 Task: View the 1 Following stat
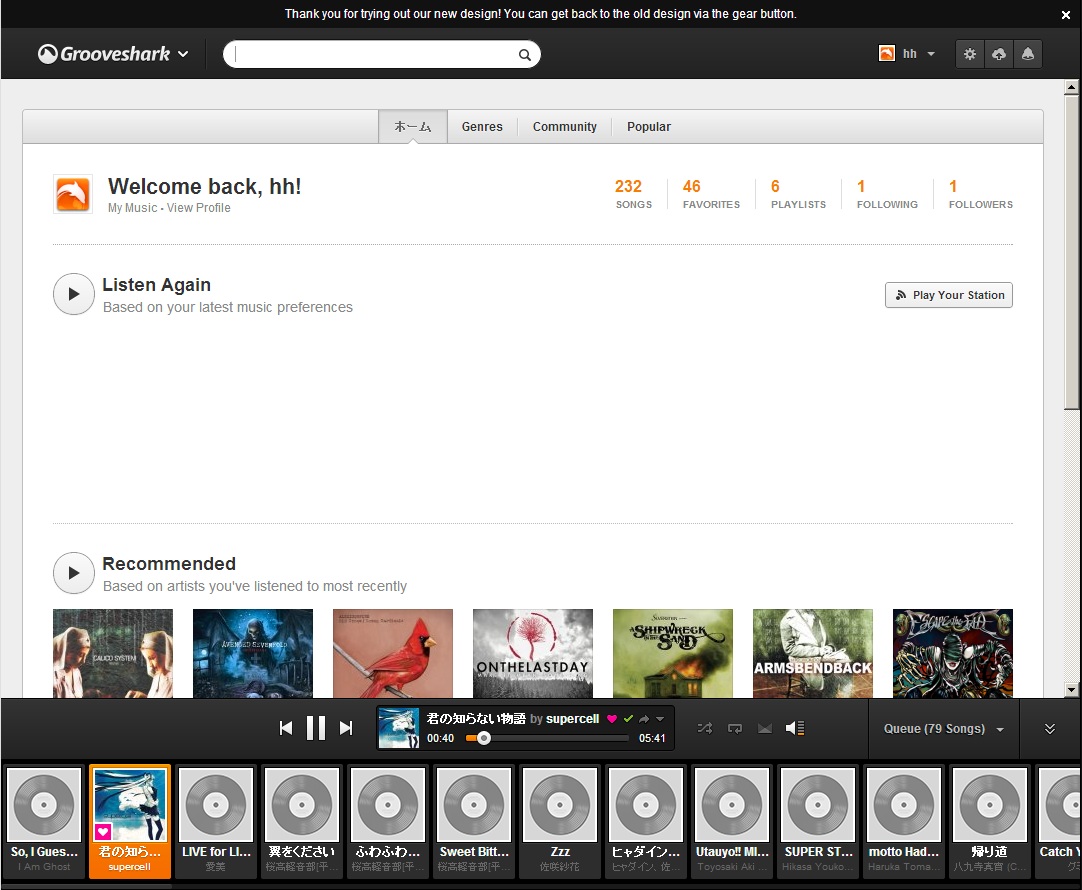point(887,194)
